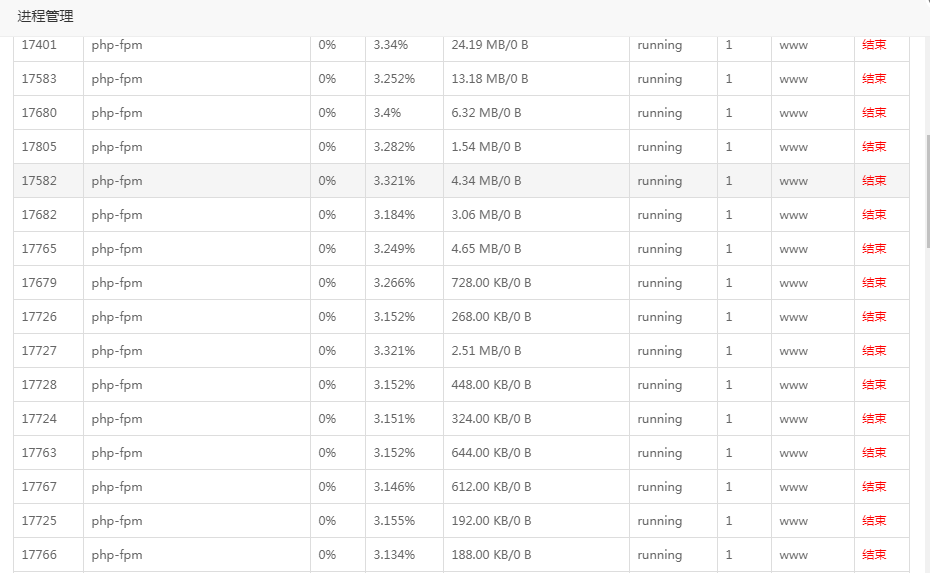Image resolution: width=930 pixels, height=573 pixels.
Task: Terminate process 17766 via 结束
Action: pos(874,555)
